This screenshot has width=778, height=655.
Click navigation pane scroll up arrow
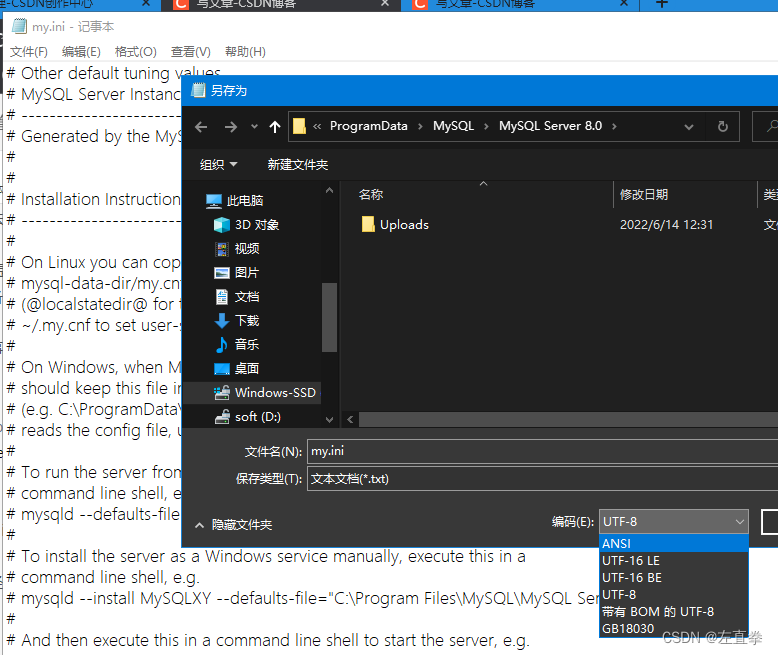(329, 191)
